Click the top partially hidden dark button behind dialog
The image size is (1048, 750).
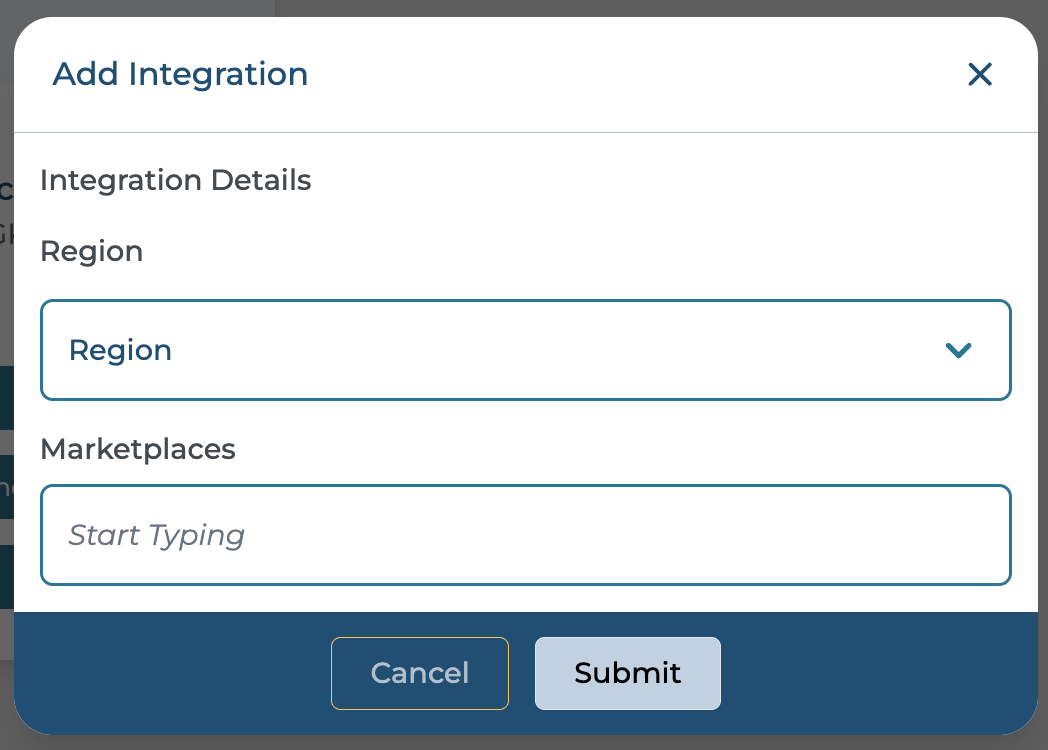click(x=6, y=398)
